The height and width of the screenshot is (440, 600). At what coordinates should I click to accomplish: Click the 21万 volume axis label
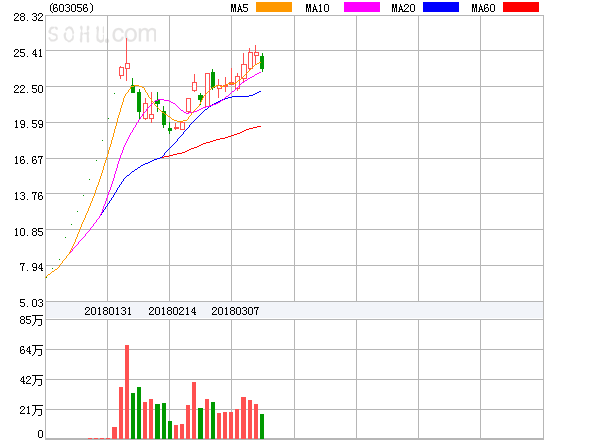31,411
